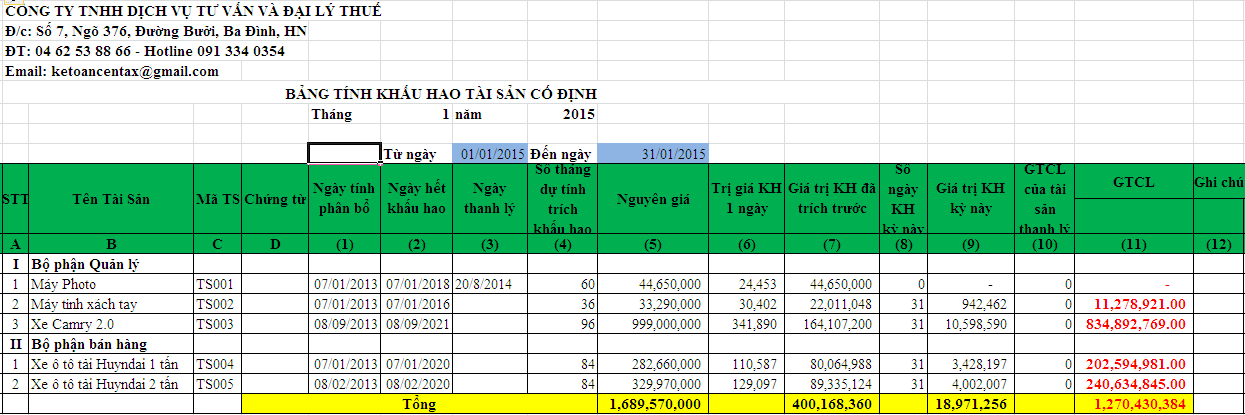Image resolution: width=1245 pixels, height=415 pixels.
Task: Select the 'Máy Photo' asset name cell
Action: (x=110, y=284)
